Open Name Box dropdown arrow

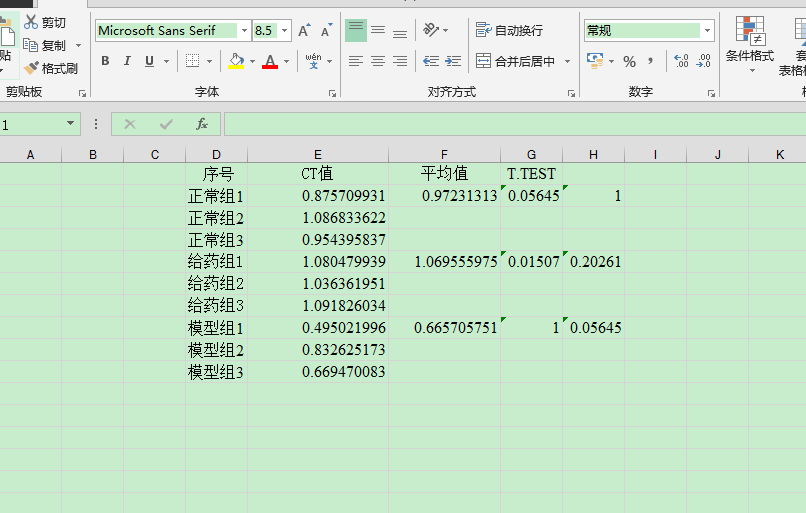[x=70, y=124]
